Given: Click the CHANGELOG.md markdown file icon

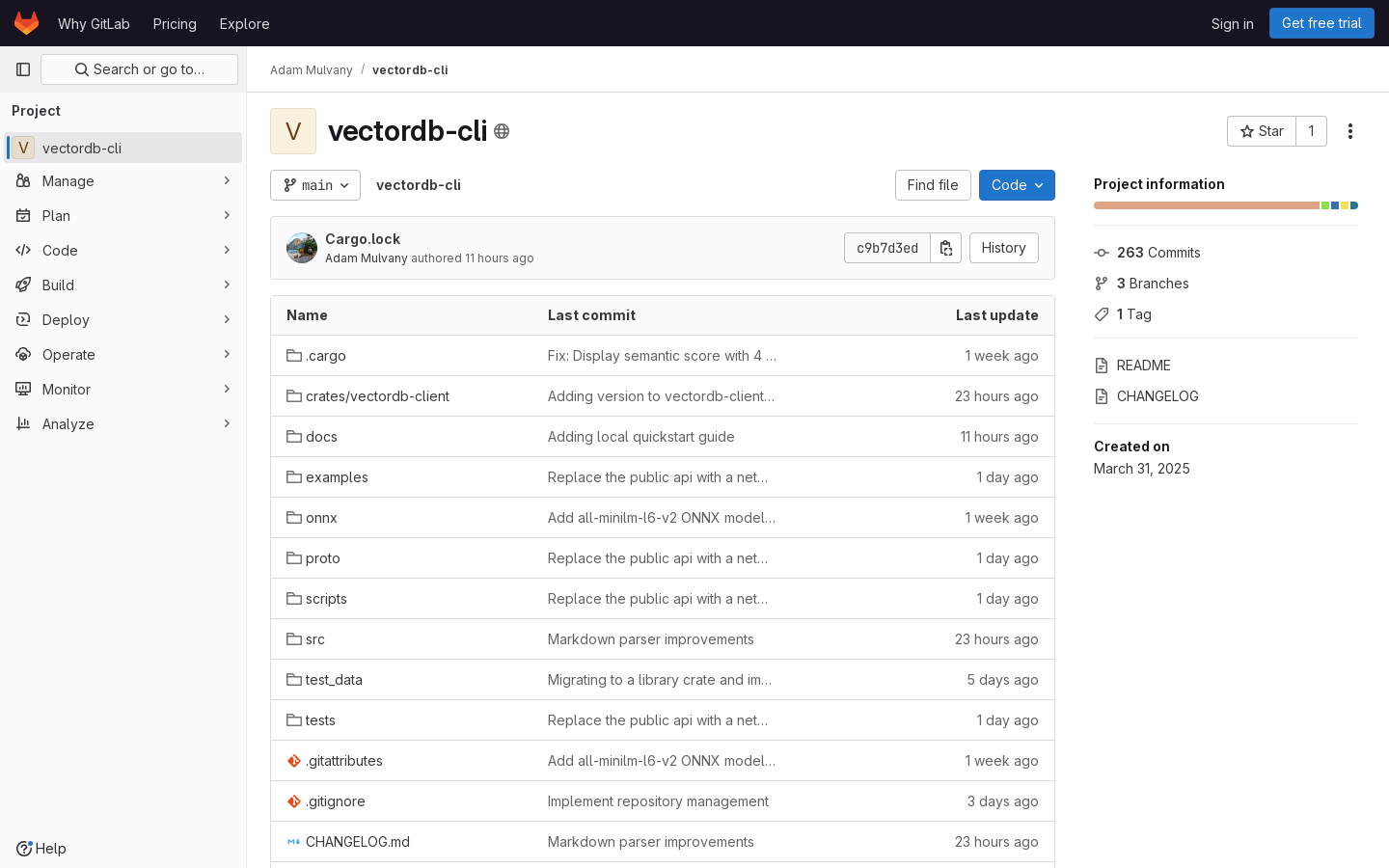Looking at the screenshot, I should [294, 842].
